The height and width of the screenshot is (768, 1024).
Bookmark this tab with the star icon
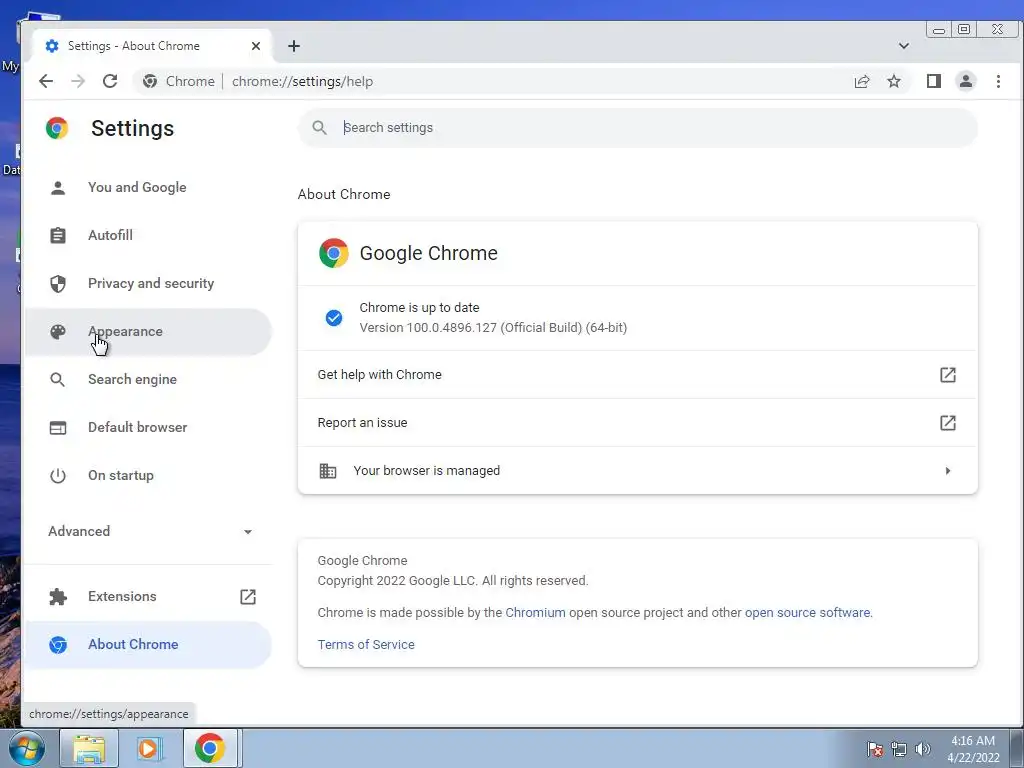click(893, 81)
